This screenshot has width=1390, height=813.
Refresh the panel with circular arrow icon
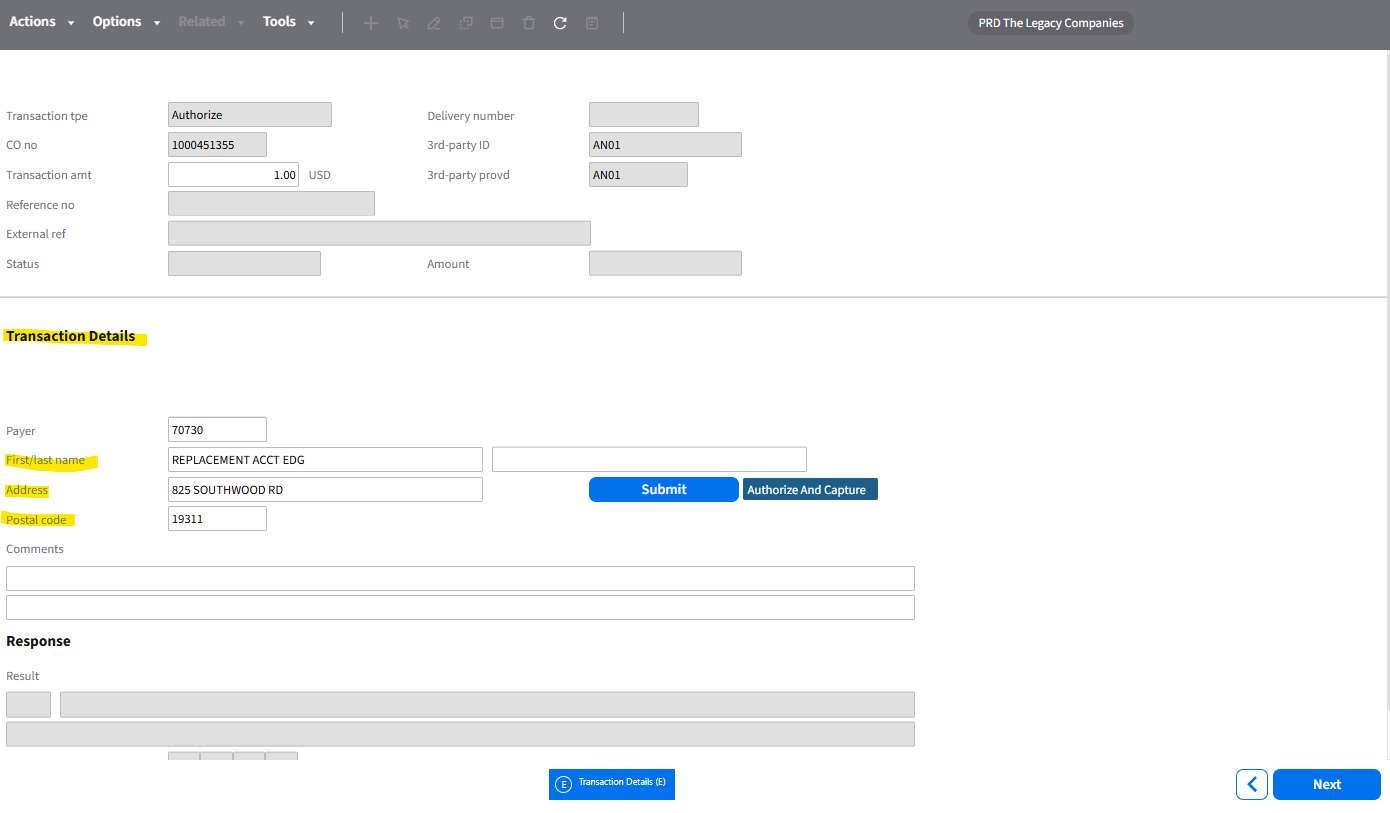[560, 23]
